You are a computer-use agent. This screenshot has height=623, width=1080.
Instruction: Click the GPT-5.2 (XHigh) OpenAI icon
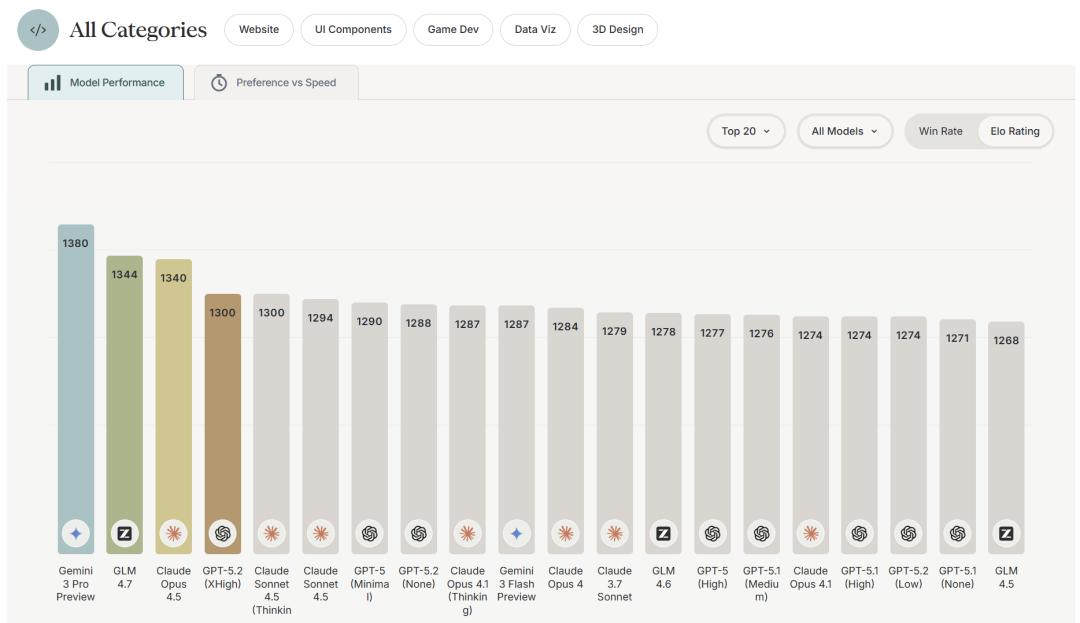[223, 534]
